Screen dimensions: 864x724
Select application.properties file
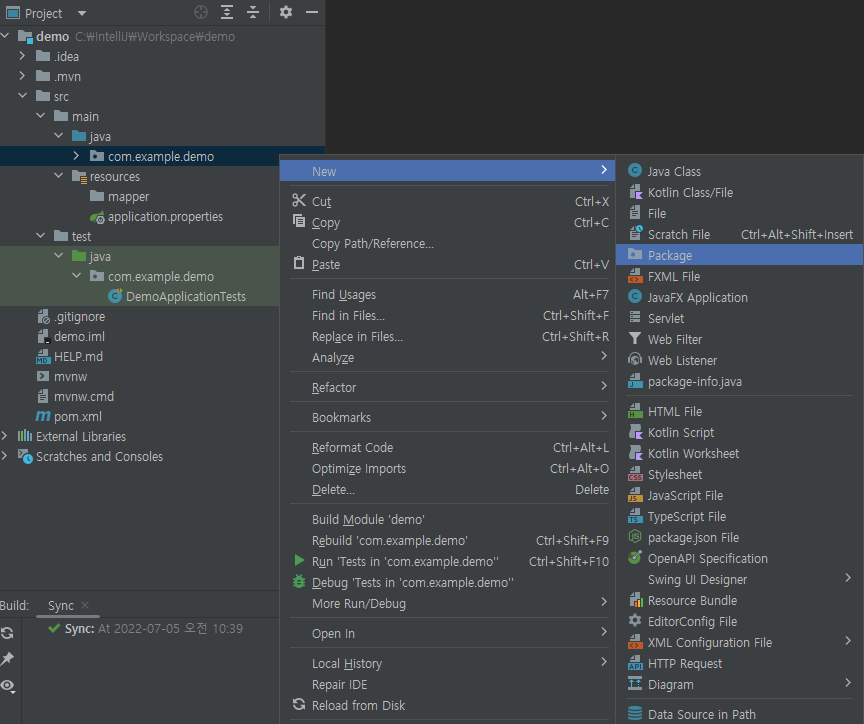coord(165,217)
